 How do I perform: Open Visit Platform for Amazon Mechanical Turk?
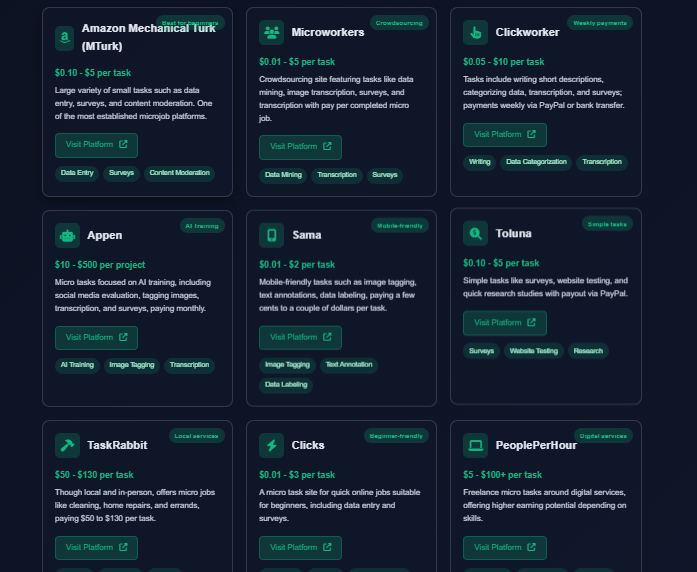[96, 145]
